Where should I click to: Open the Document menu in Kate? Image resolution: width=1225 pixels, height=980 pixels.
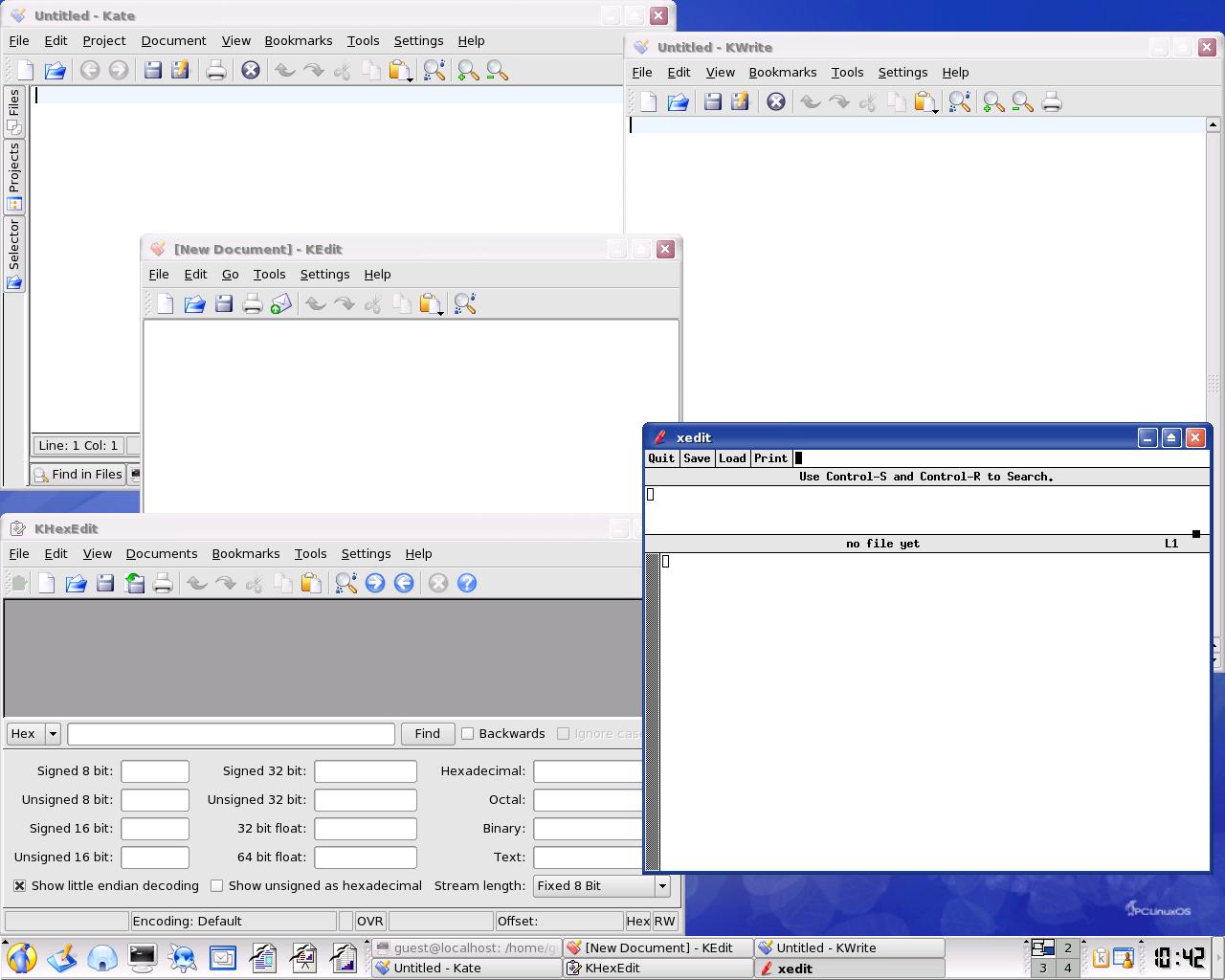pos(173,40)
